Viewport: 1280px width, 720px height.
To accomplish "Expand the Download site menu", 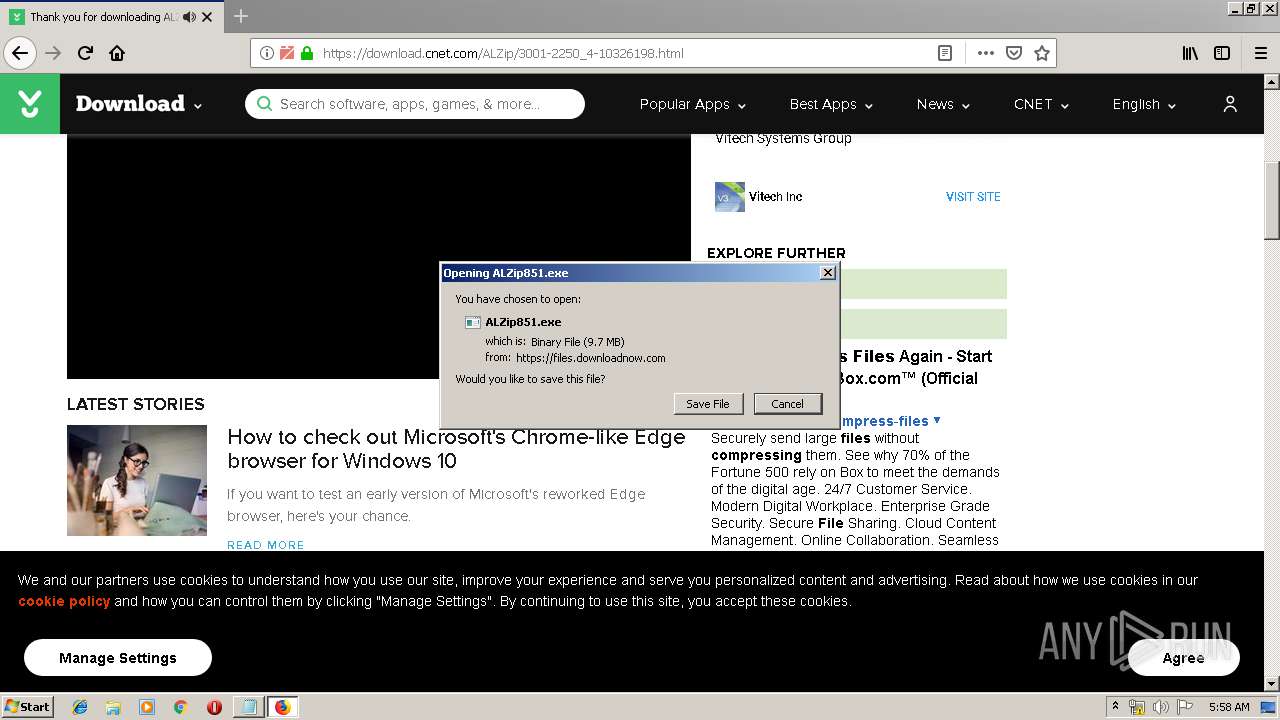I will [139, 104].
